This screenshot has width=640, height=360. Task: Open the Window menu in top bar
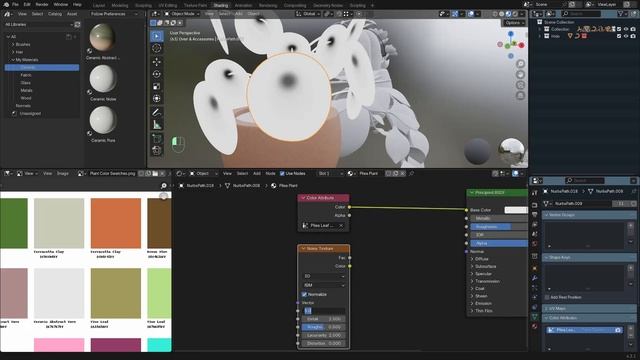61,4
